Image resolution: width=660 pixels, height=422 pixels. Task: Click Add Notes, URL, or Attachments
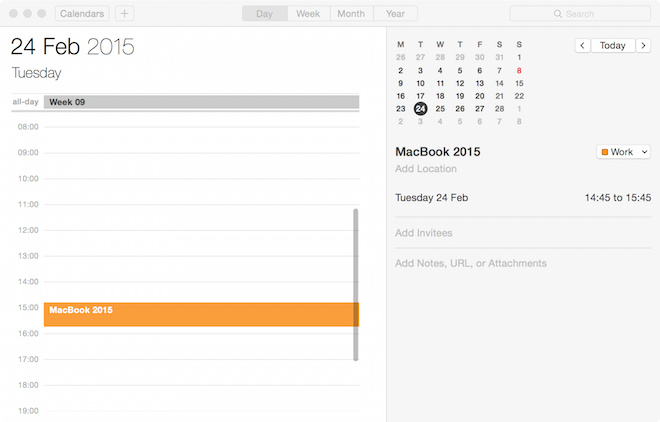pos(471,263)
